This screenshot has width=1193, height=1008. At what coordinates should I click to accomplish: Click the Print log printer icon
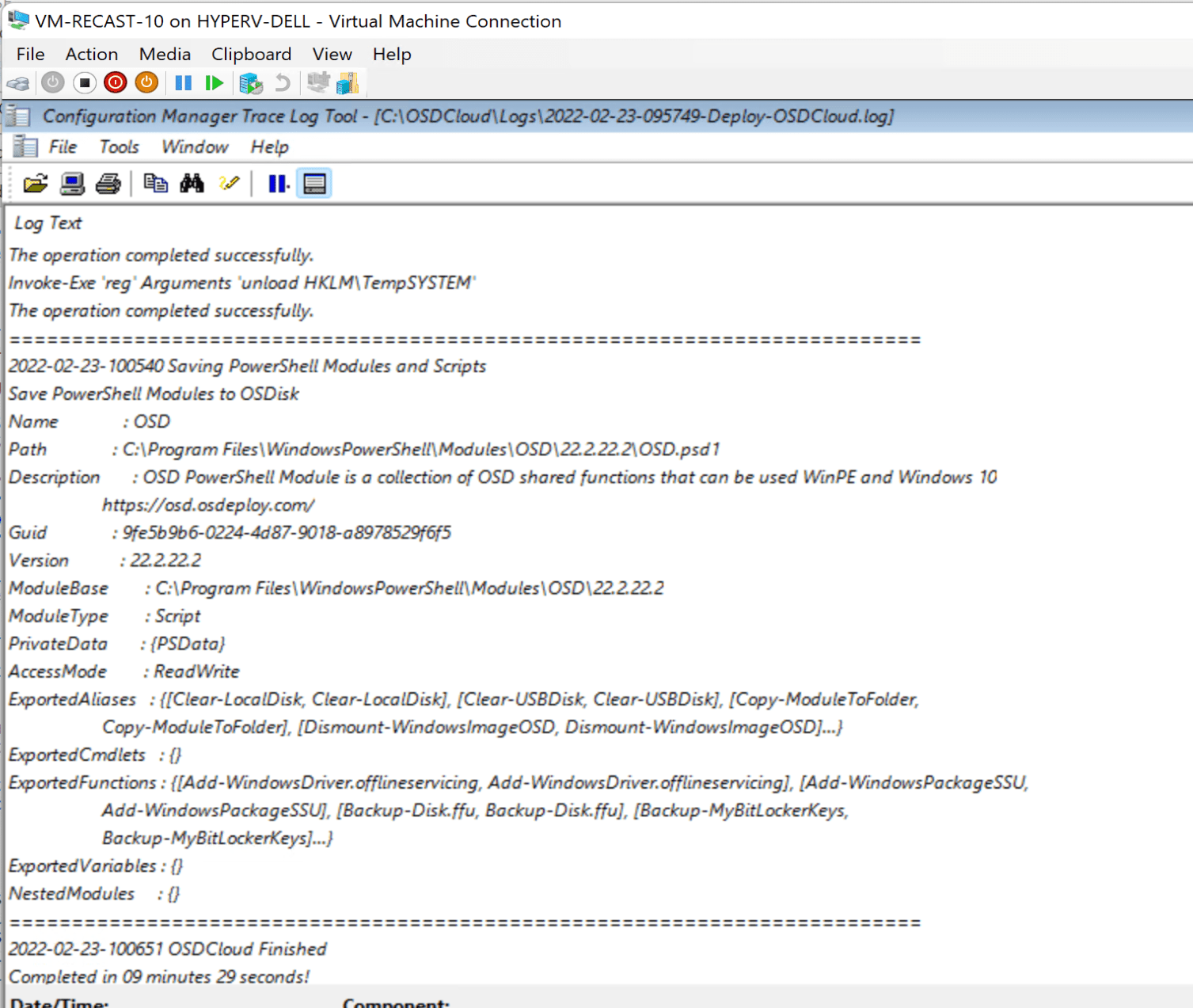tap(108, 184)
